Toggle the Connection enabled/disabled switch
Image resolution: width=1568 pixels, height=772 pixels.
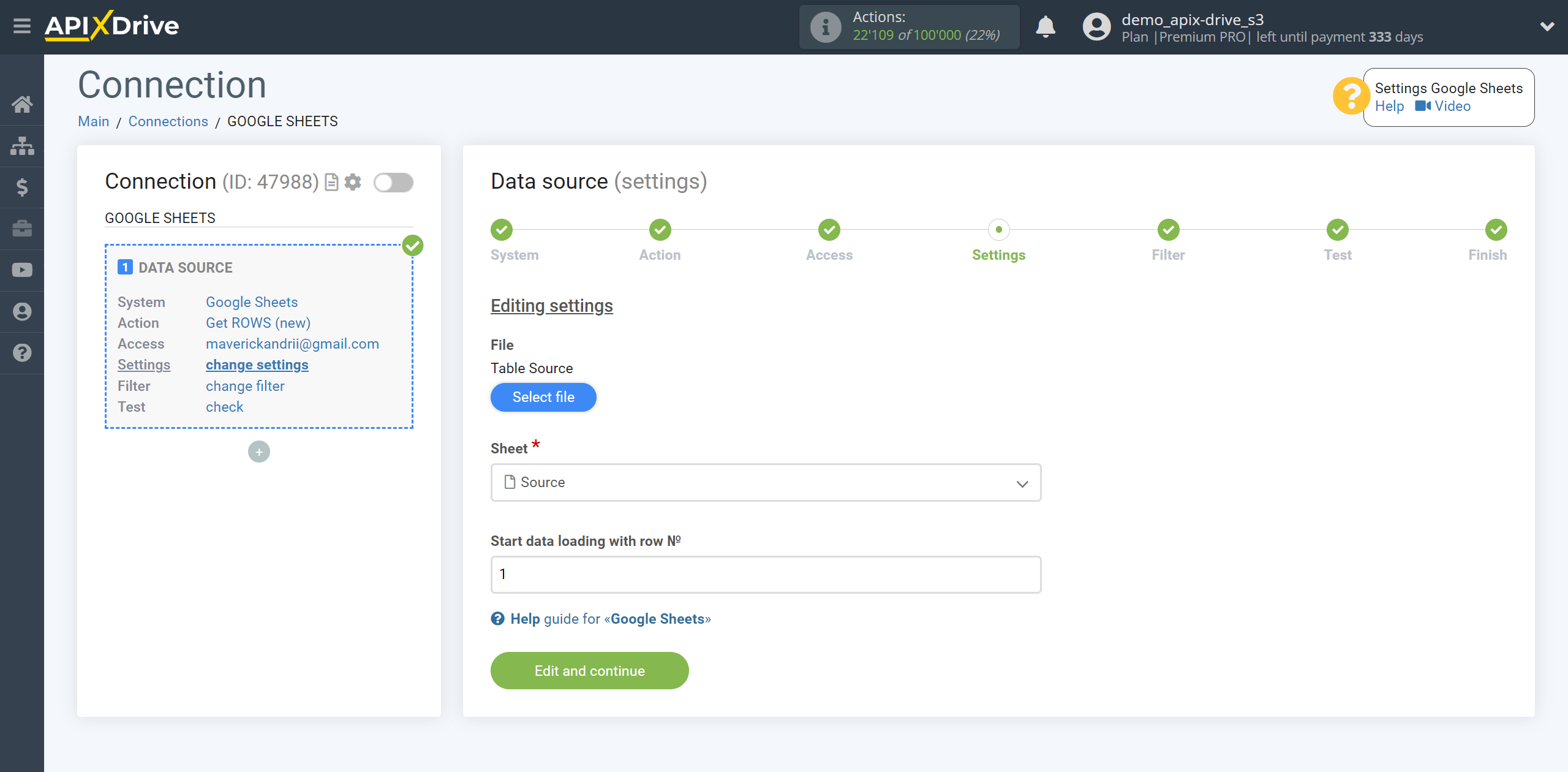tap(394, 182)
